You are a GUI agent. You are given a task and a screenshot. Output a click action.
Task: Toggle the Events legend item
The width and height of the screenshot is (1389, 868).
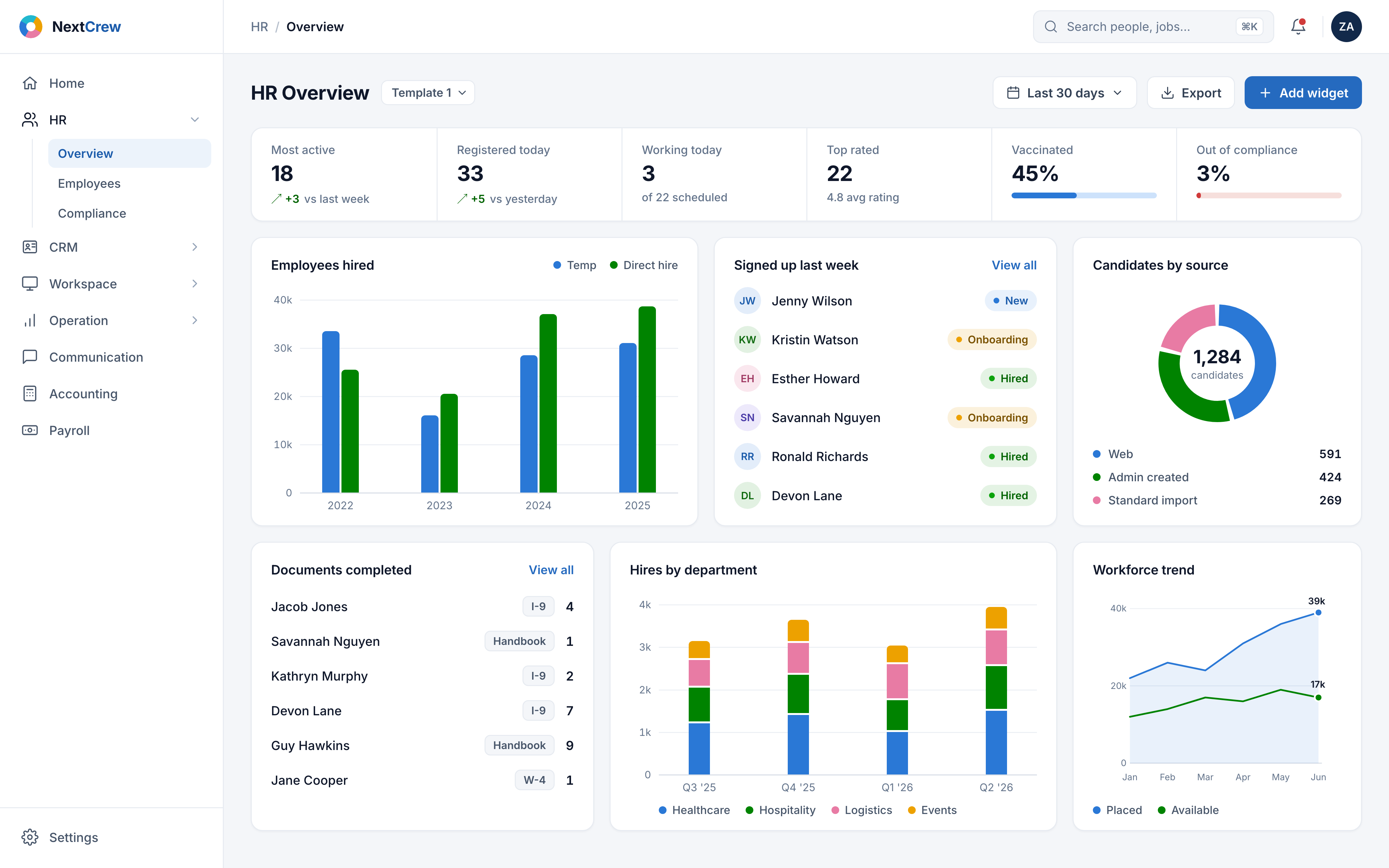coord(932,810)
